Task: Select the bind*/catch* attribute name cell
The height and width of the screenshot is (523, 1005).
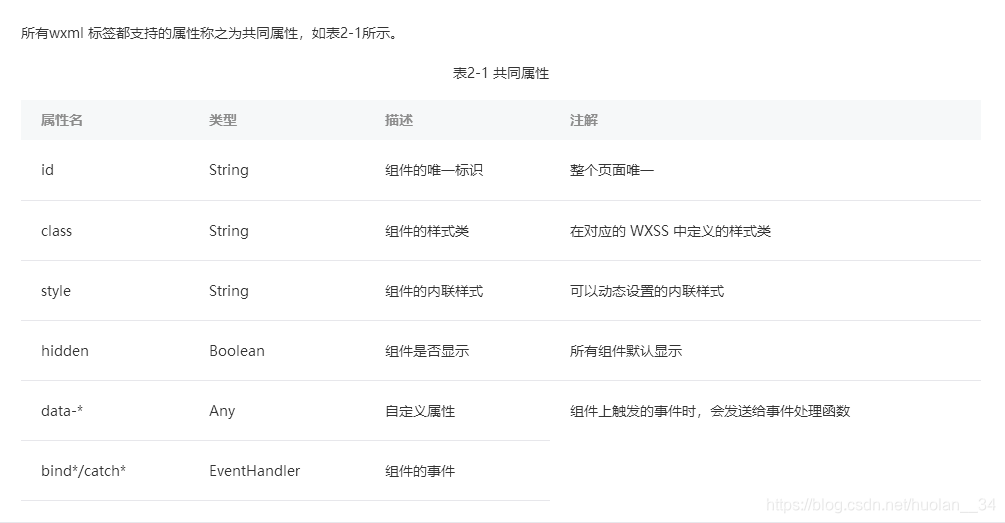Action: (x=83, y=471)
